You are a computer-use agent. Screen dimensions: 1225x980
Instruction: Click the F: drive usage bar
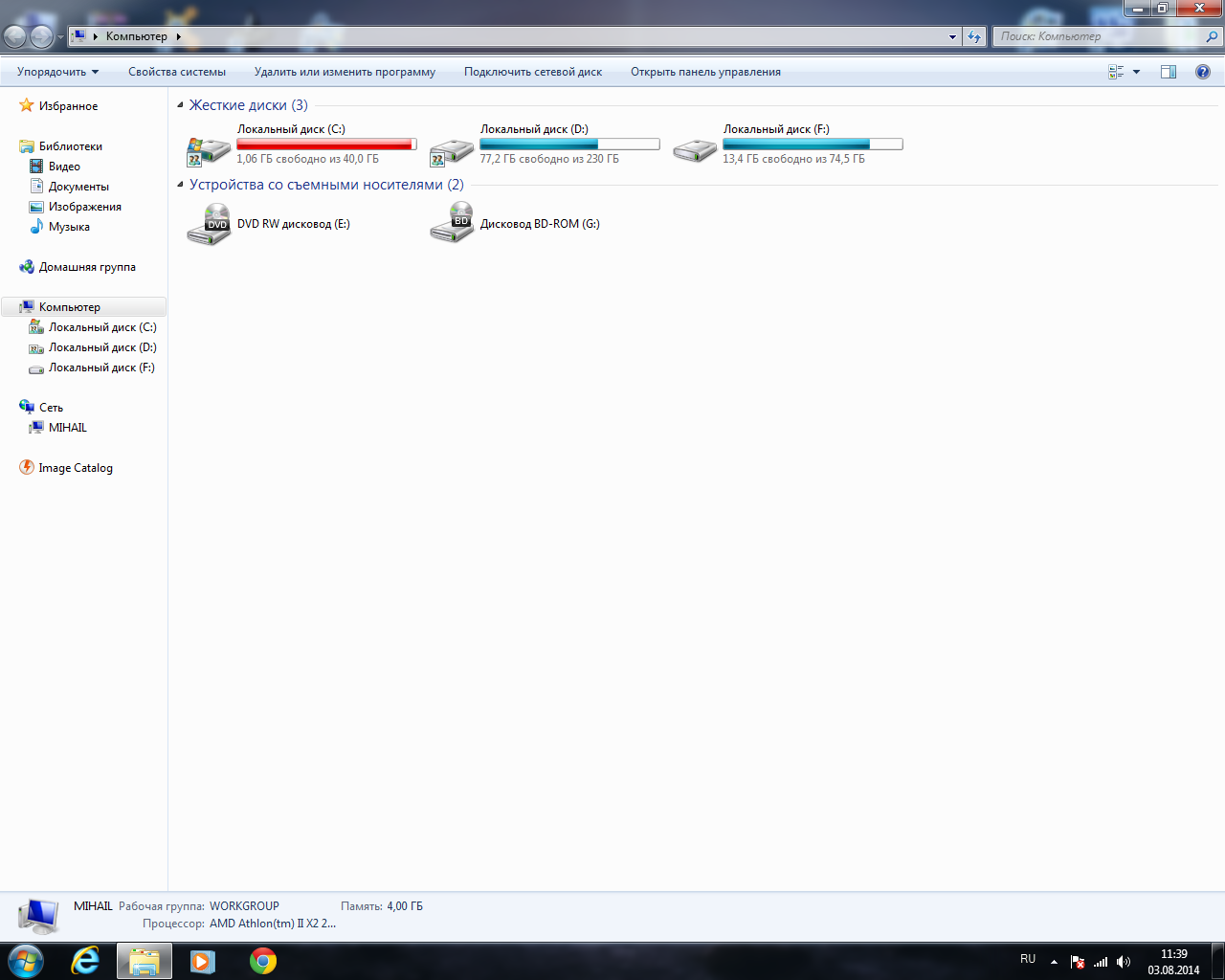813,145
